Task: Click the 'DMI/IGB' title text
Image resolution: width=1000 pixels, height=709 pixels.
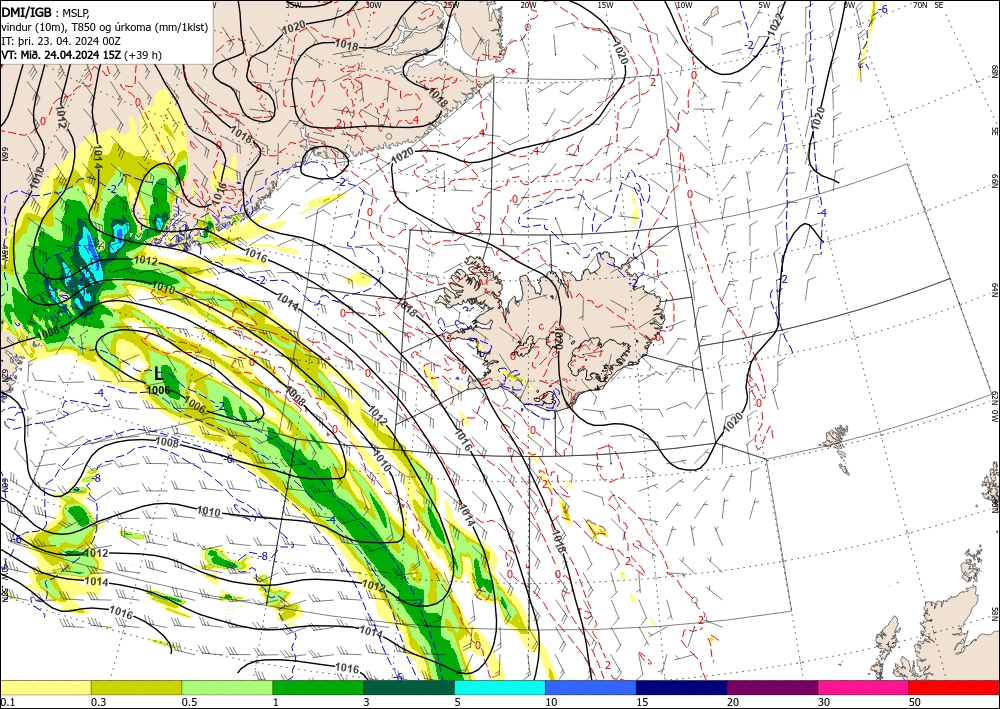Action: click(26, 11)
